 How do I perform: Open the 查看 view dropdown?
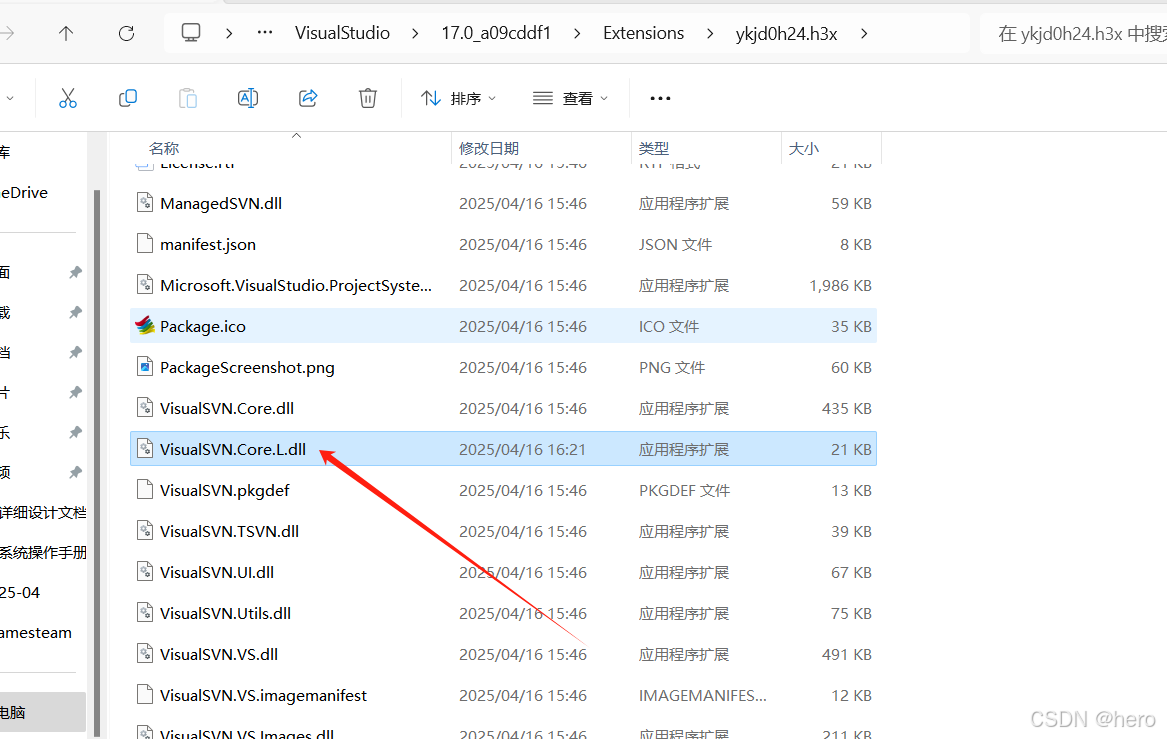tap(571, 98)
